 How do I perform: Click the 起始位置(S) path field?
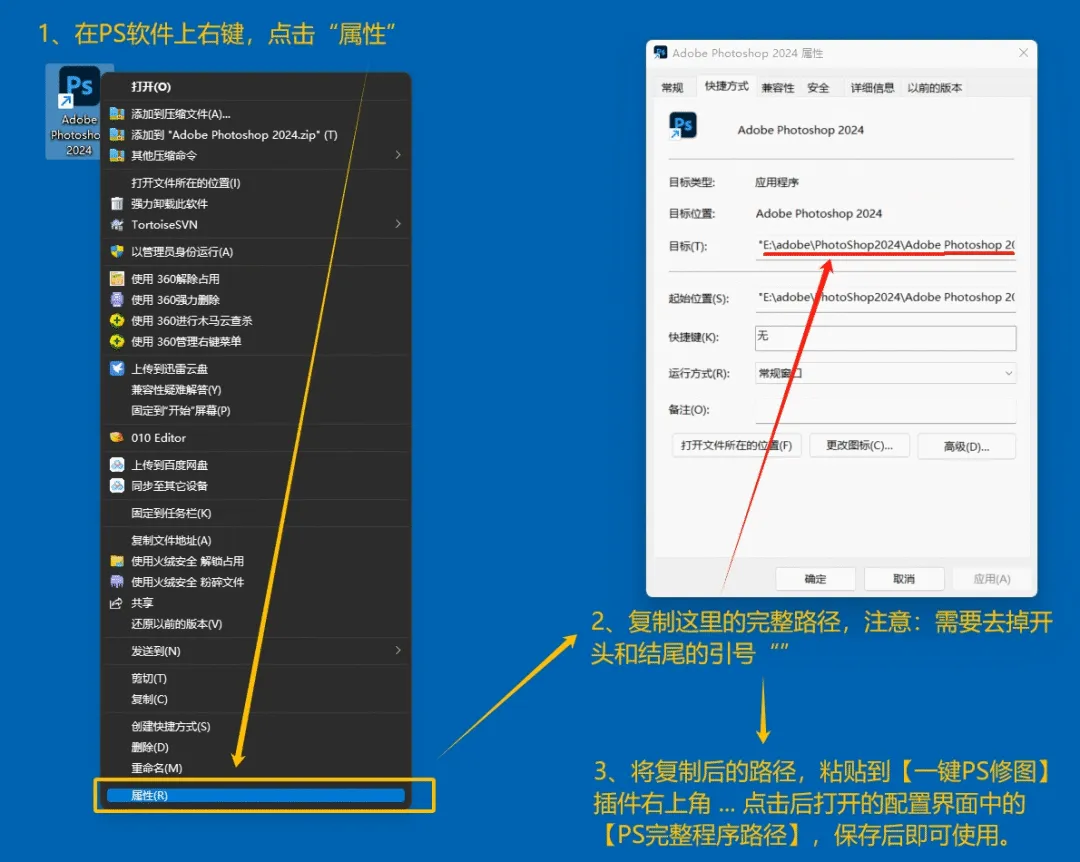click(885, 298)
